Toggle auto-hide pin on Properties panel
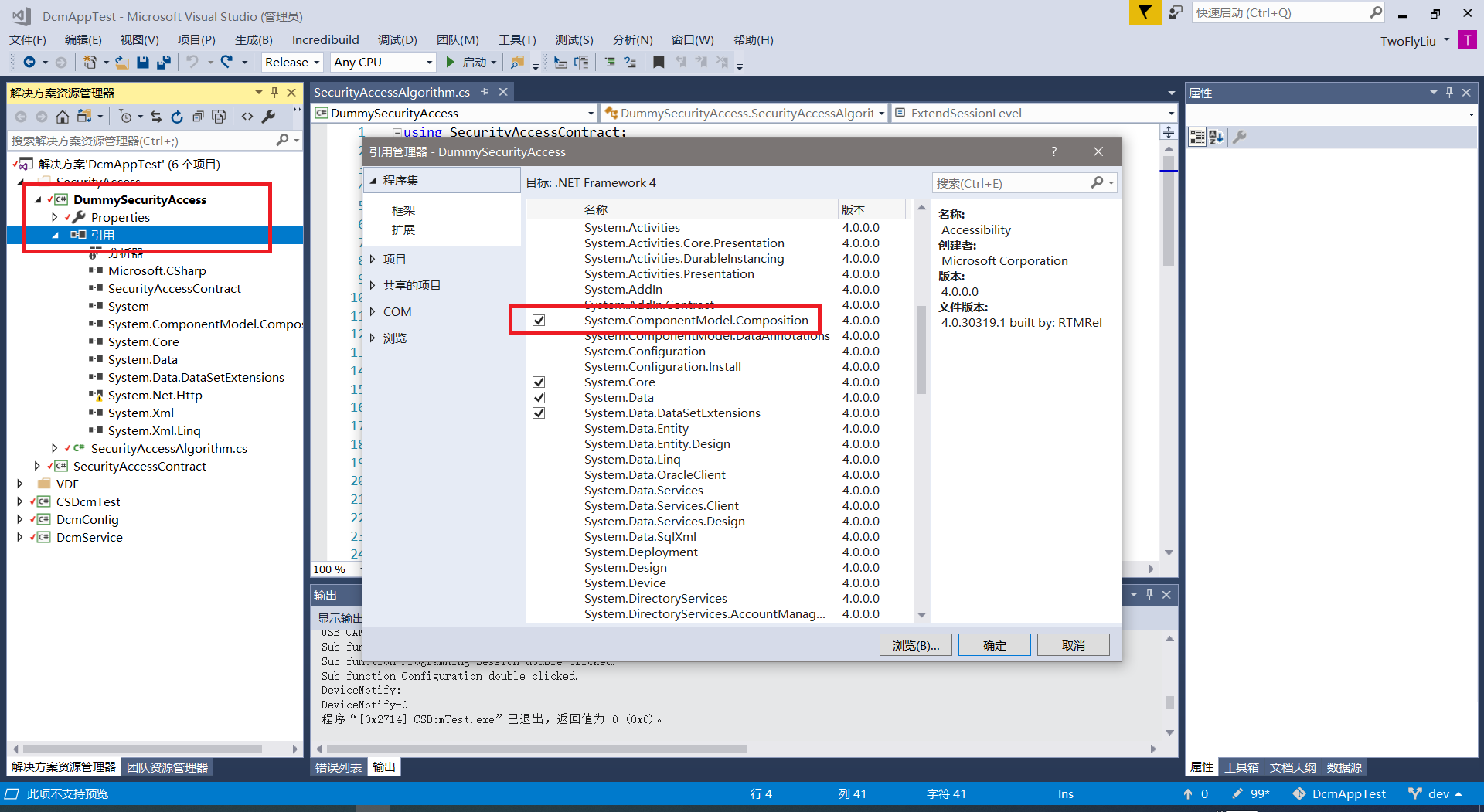Image resolution: width=1484 pixels, height=812 pixels. pyautogui.click(x=1449, y=93)
